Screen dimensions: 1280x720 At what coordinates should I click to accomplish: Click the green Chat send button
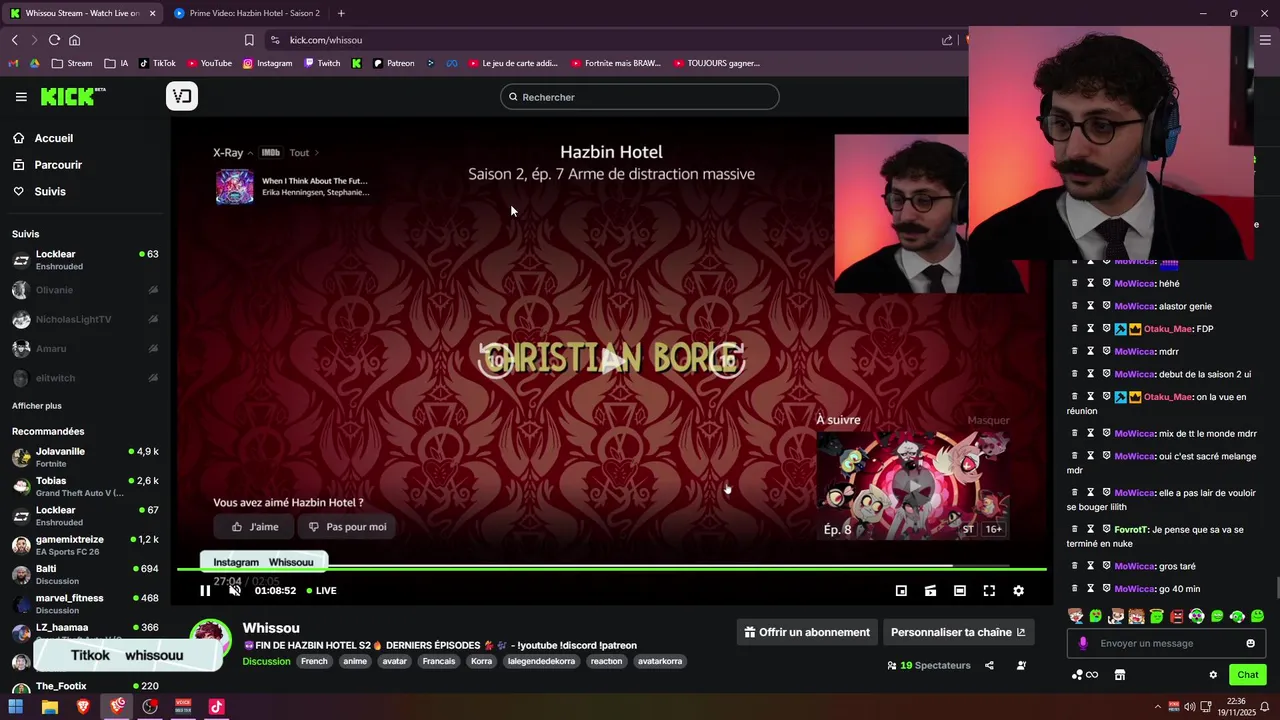[1247, 675]
